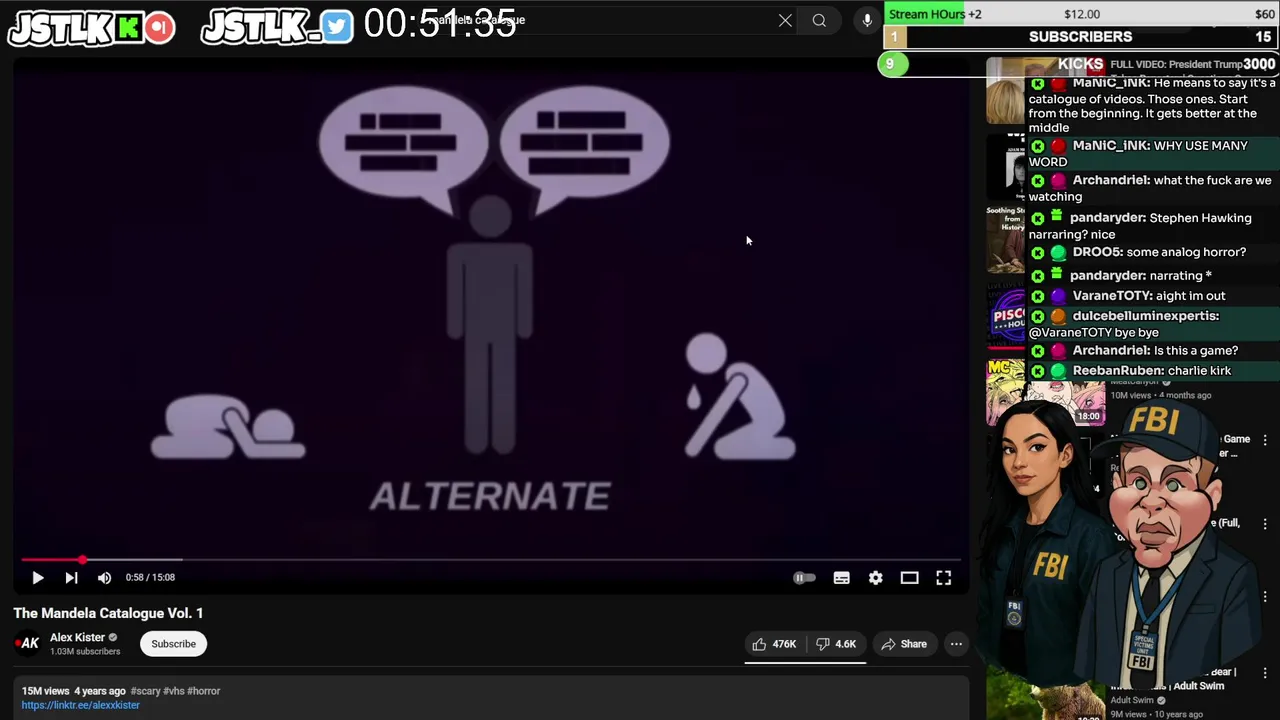Click the video title text
The width and height of the screenshot is (1280, 720).
coord(108,613)
